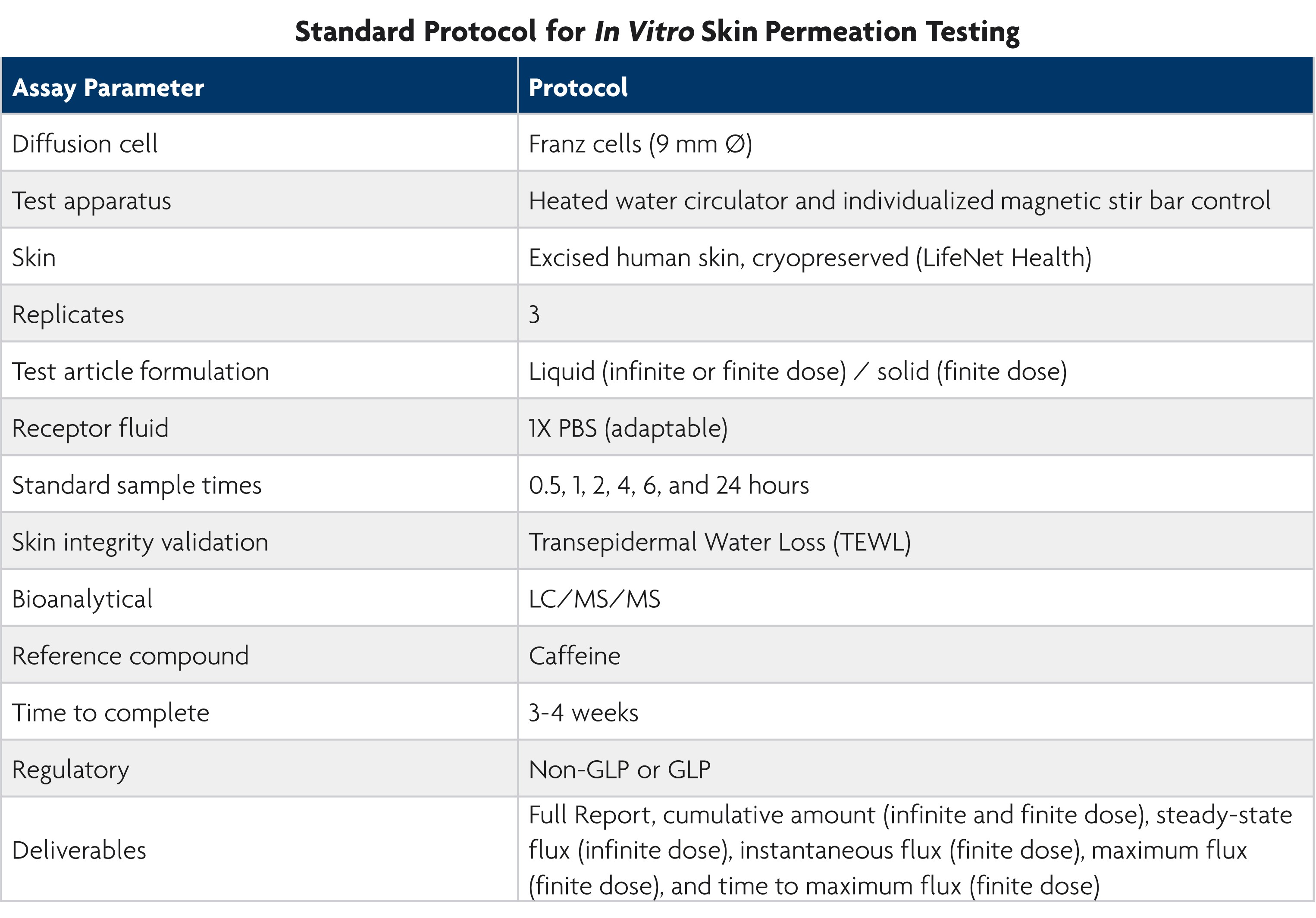This screenshot has width=1316, height=918.
Task: Click the "Caffeine" reference compound cell
Action: pos(574,656)
